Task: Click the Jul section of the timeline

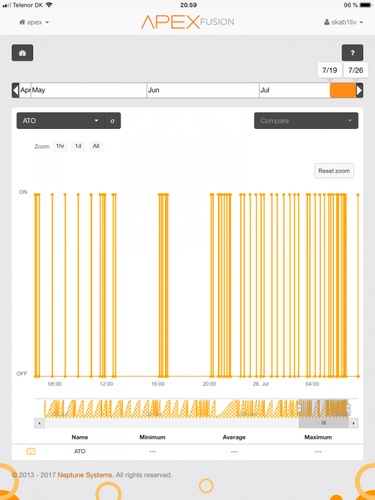Action: pos(295,90)
